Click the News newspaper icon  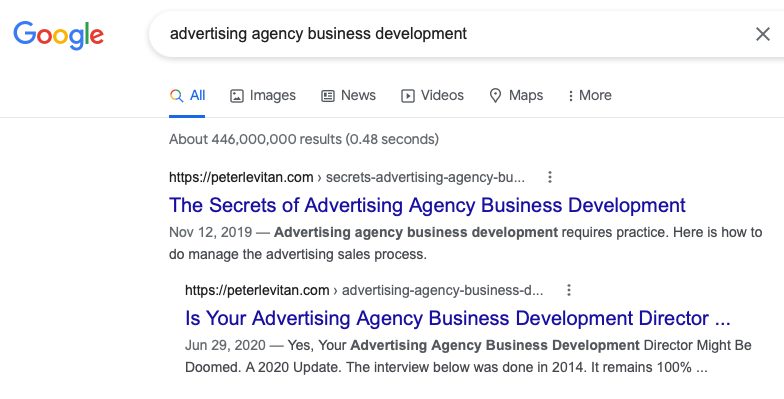(x=328, y=96)
